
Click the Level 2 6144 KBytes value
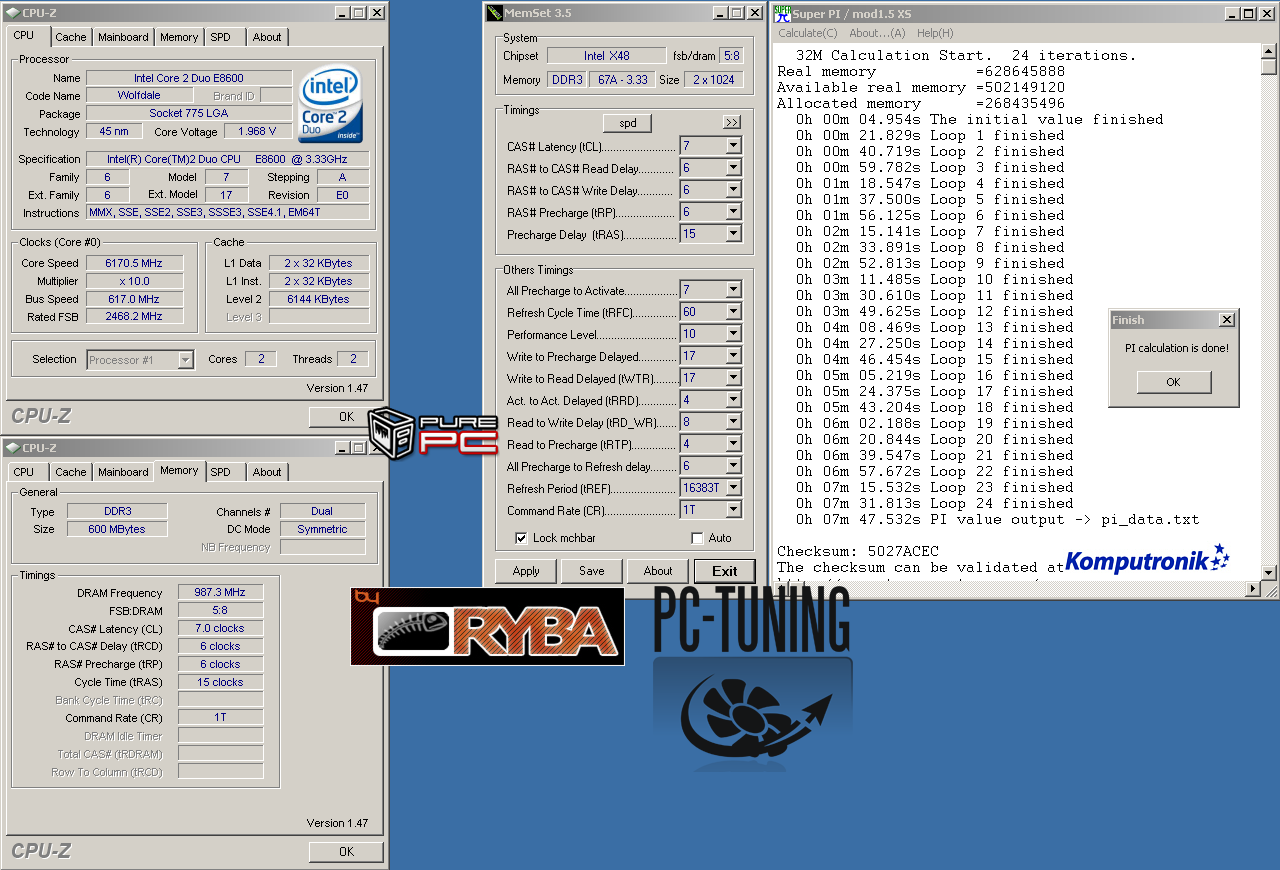(x=318, y=299)
